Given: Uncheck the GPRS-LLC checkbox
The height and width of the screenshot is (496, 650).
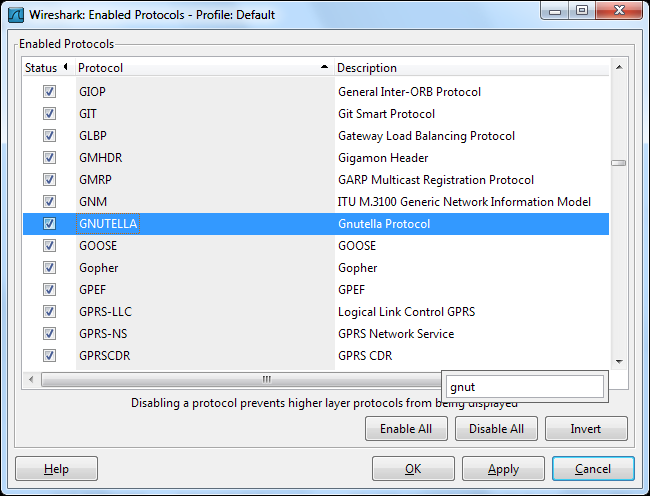Looking at the screenshot, I should pyautogui.click(x=49, y=312).
